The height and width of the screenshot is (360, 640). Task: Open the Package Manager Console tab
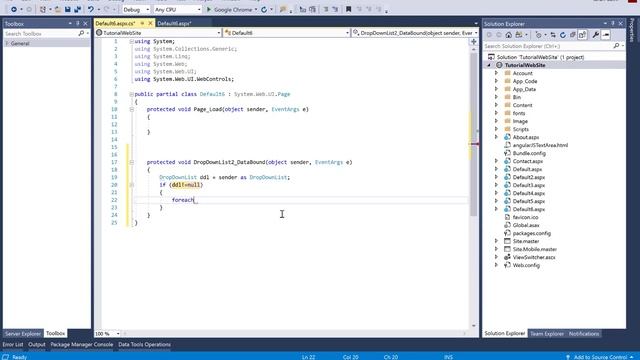[82, 344]
